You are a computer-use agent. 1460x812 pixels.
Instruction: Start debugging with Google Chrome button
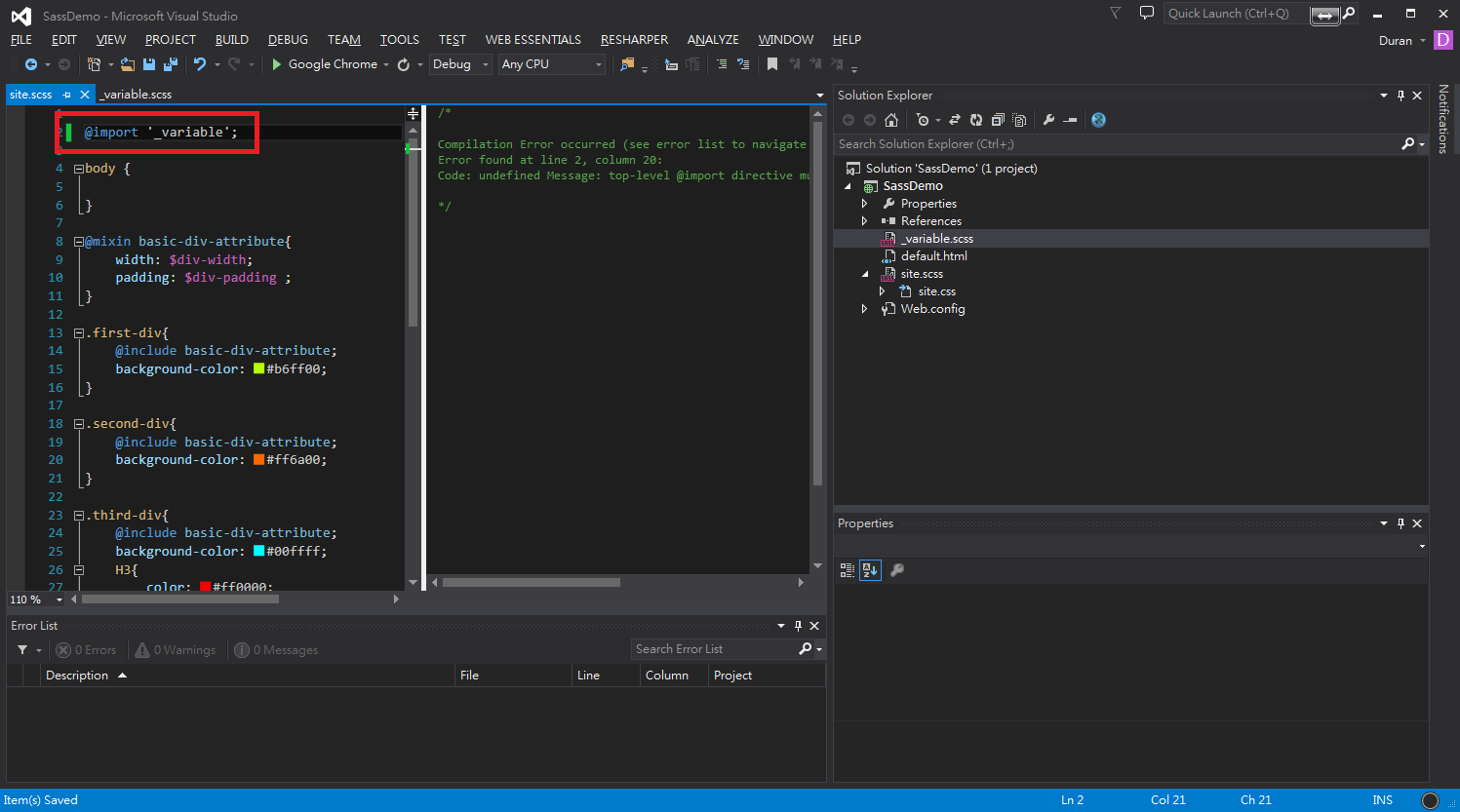324,64
